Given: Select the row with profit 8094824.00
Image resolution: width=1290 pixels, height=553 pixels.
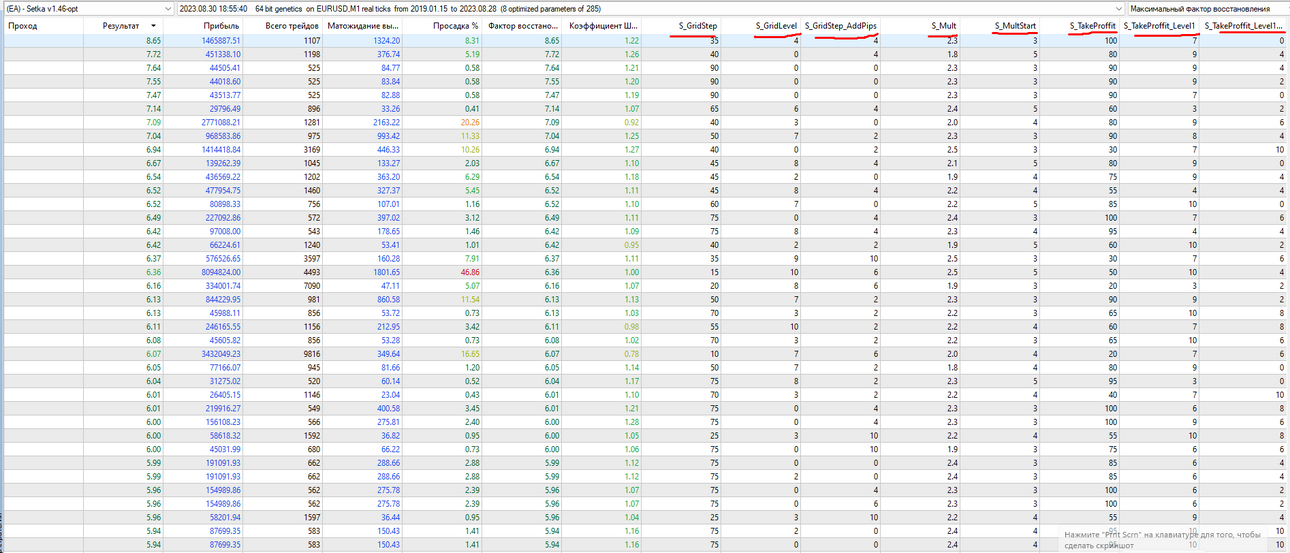Looking at the screenshot, I should pyautogui.click(x=645, y=270).
